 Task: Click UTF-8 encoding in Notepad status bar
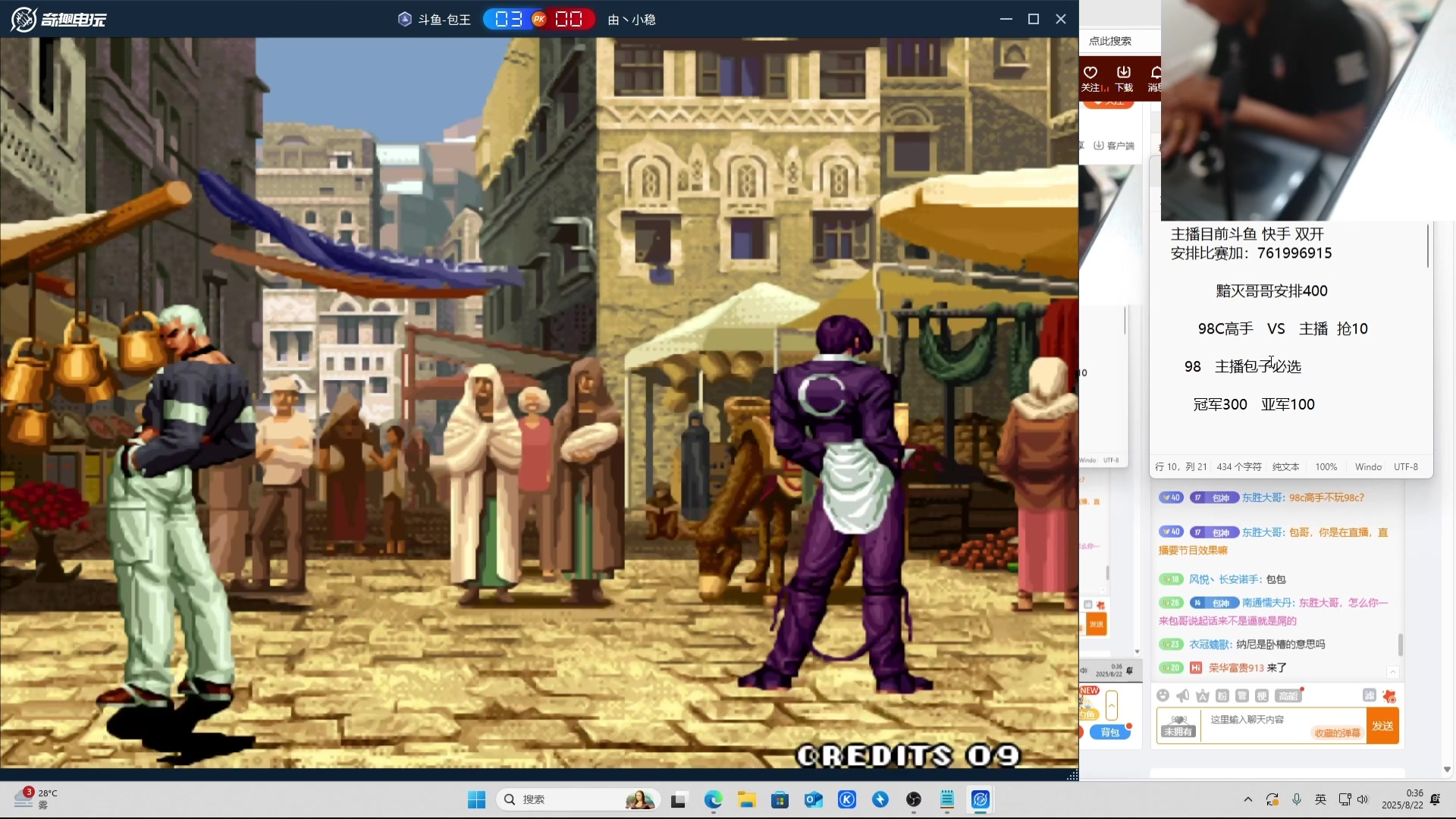point(1405,467)
